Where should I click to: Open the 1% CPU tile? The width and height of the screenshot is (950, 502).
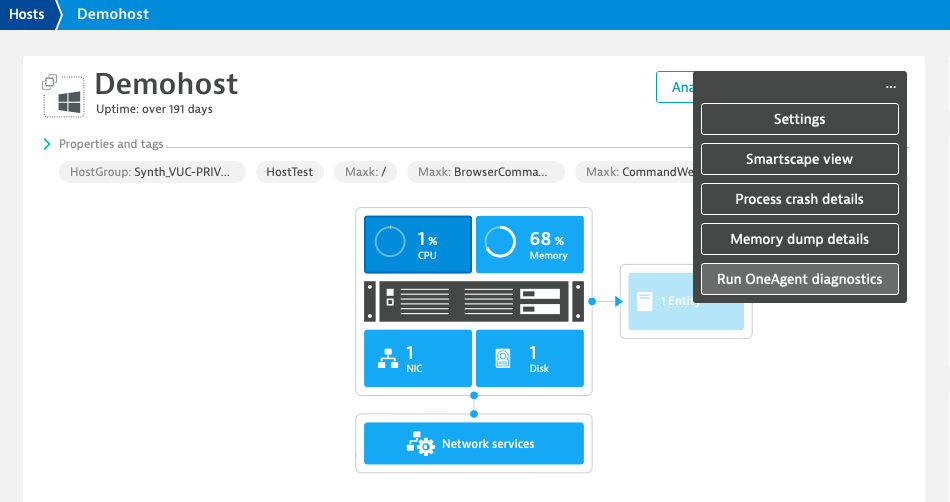417,245
